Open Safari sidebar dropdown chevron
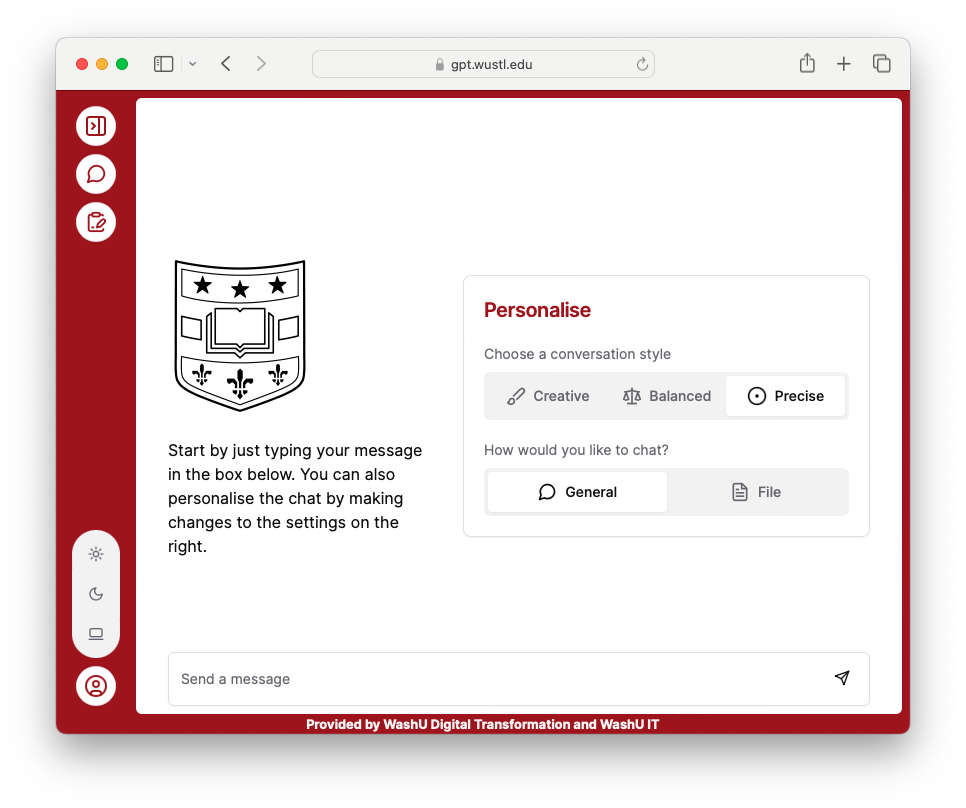Screen dimensions: 966x808 pyautogui.click(x=193, y=64)
